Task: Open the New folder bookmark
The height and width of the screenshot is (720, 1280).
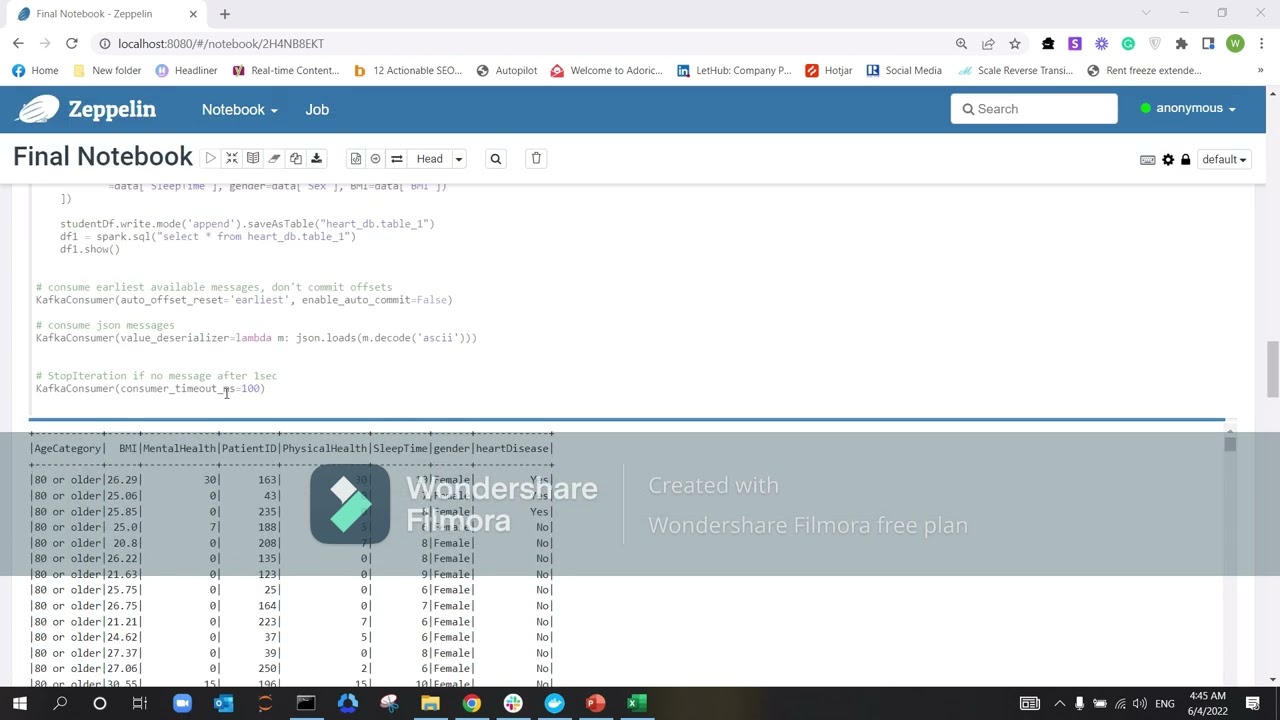Action: coord(106,70)
